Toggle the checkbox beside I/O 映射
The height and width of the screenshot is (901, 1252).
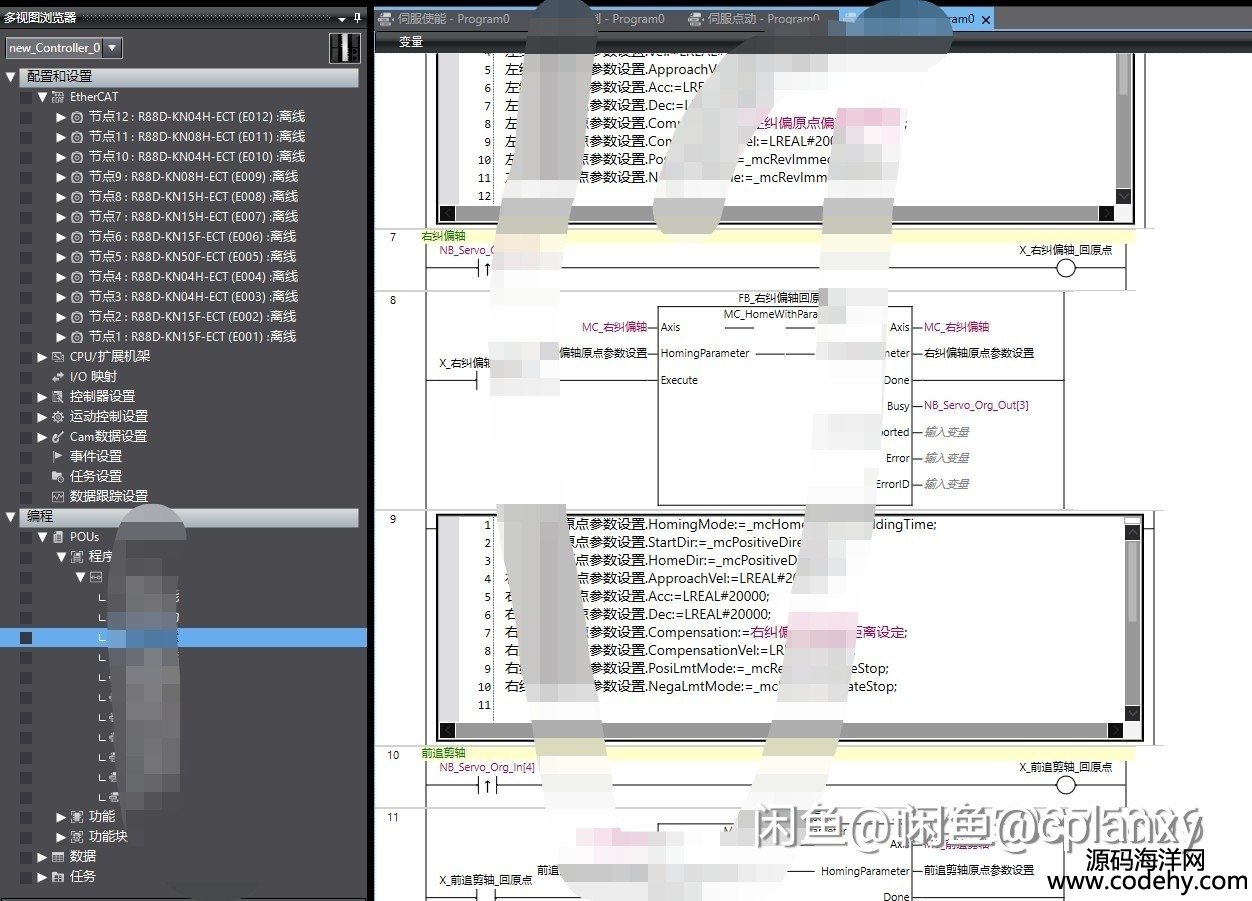[26, 377]
